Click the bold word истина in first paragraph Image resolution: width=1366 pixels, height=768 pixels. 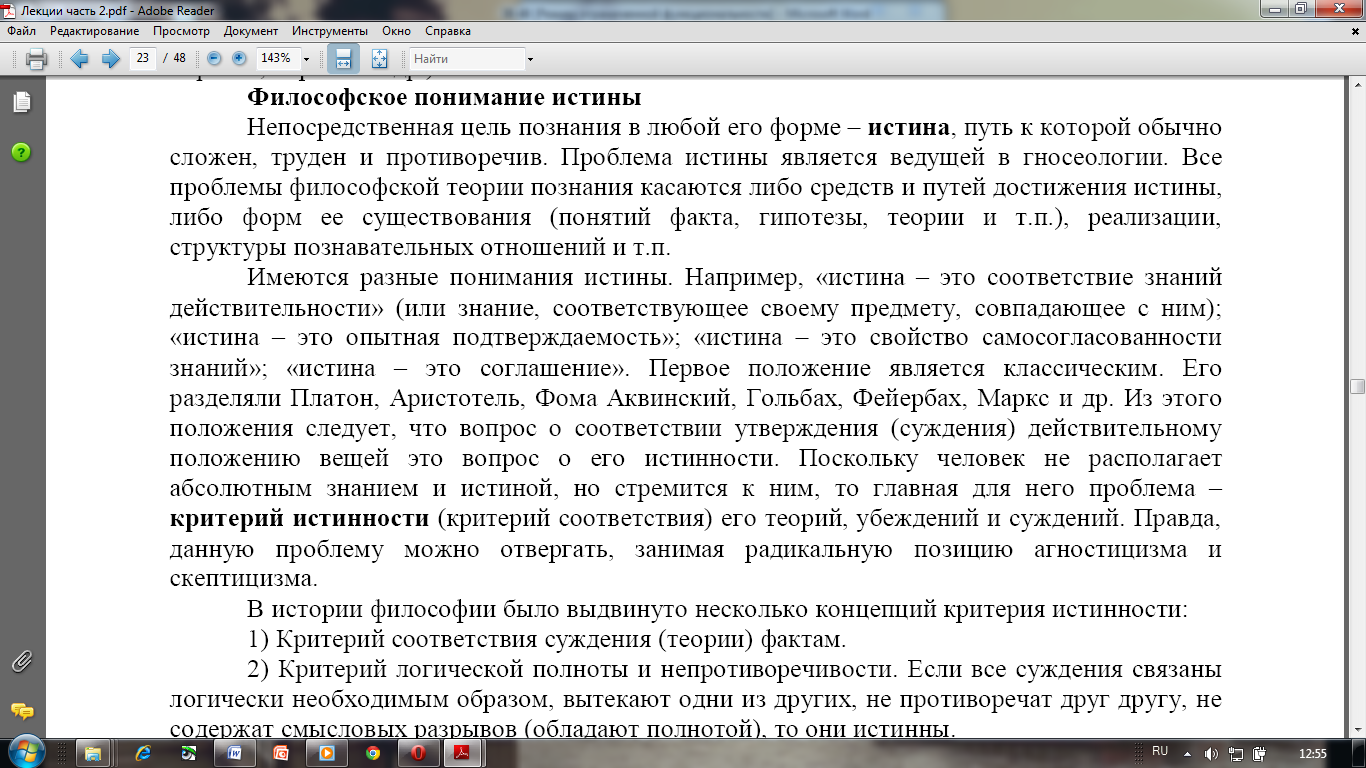point(908,128)
